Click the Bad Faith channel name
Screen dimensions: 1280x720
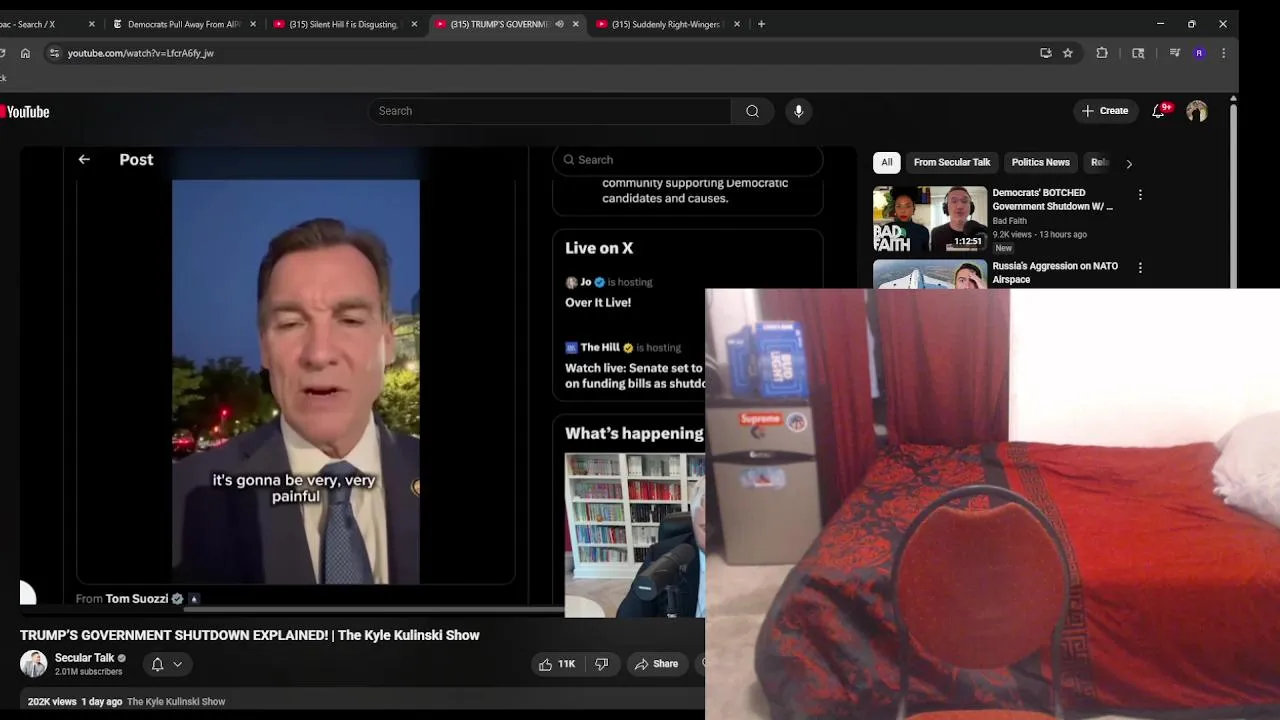[x=1009, y=221]
